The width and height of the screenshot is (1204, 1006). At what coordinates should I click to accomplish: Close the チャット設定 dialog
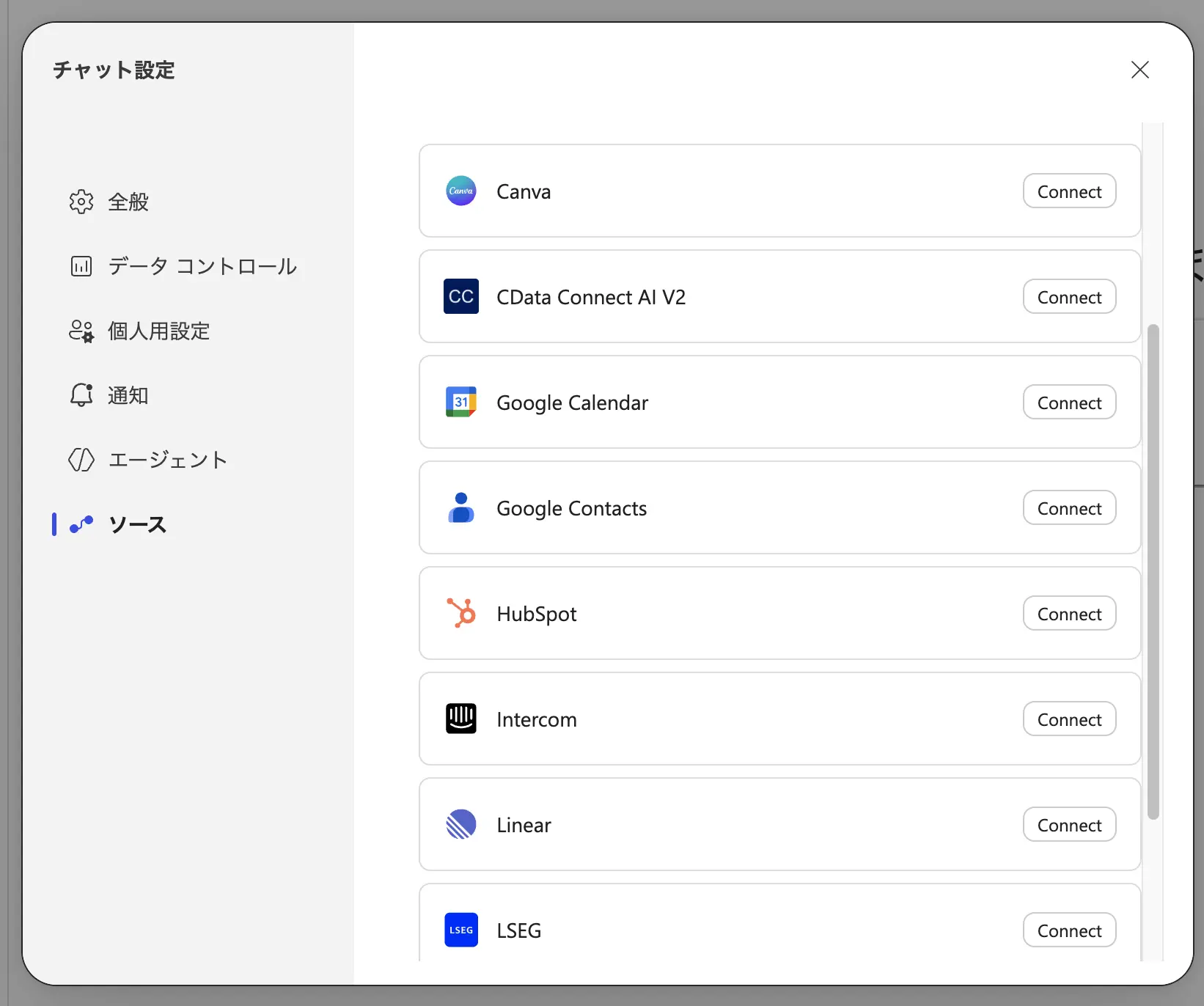(x=1139, y=70)
